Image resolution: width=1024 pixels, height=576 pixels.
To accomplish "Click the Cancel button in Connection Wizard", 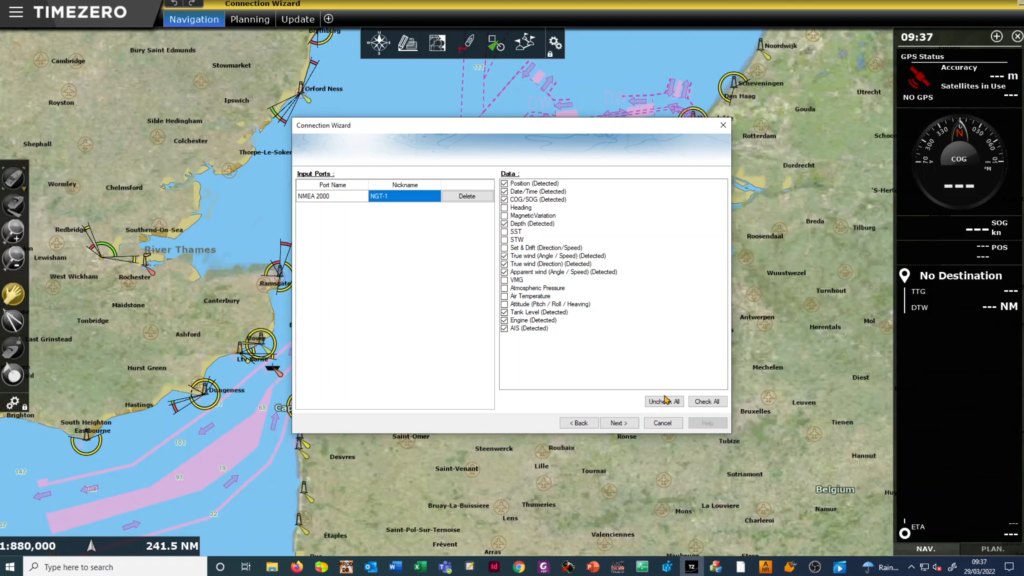I will (x=663, y=422).
